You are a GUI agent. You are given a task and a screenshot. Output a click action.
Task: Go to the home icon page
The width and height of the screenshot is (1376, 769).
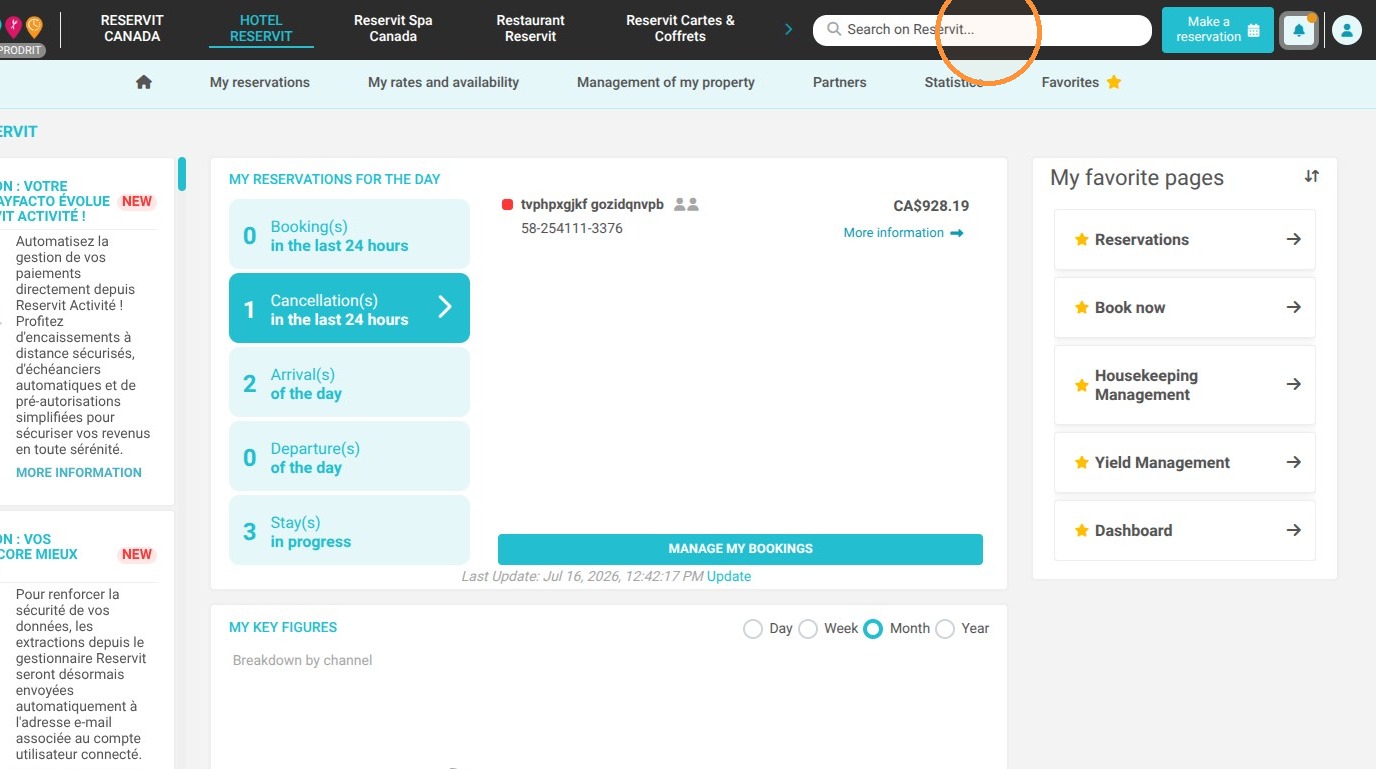click(144, 83)
